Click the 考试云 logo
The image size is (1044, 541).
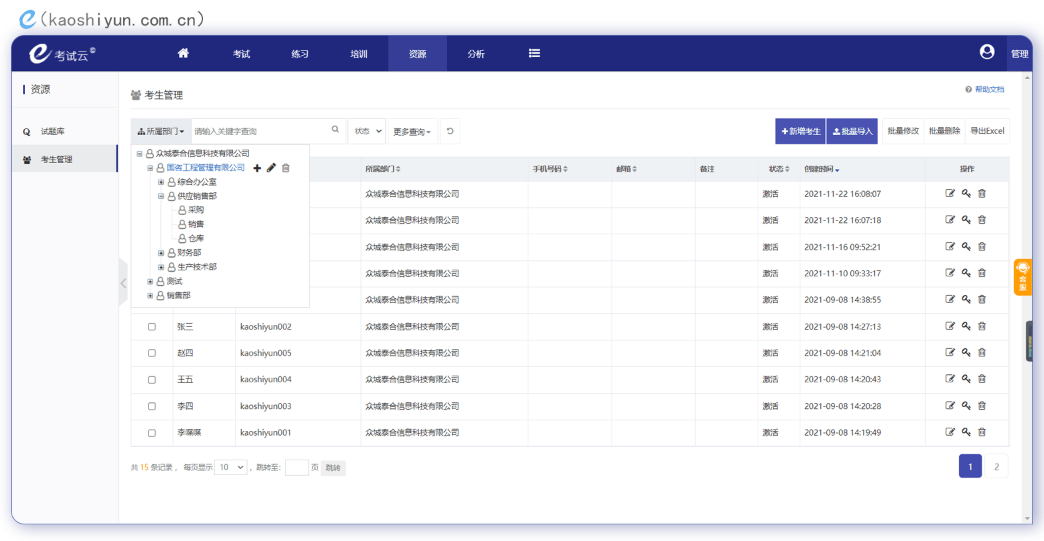tap(62, 53)
